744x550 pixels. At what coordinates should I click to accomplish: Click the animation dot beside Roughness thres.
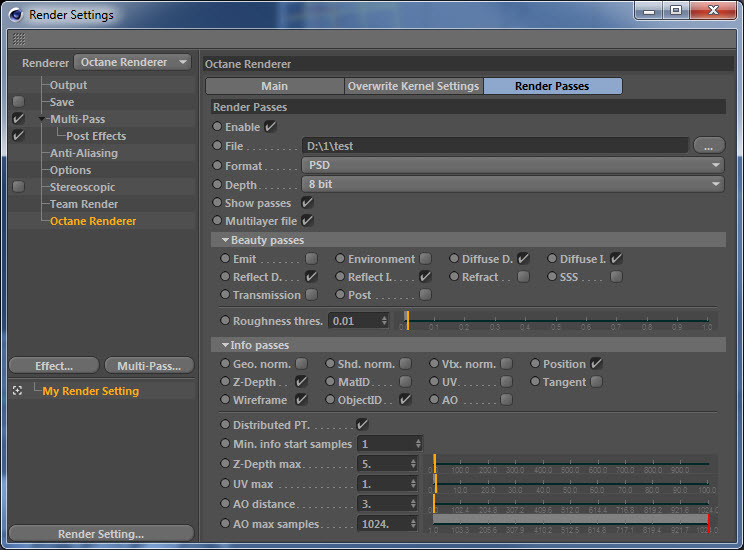pos(225,320)
